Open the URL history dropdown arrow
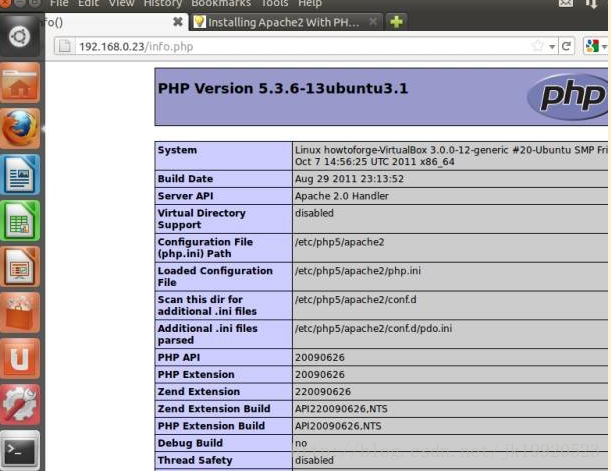 pyautogui.click(x=552, y=47)
